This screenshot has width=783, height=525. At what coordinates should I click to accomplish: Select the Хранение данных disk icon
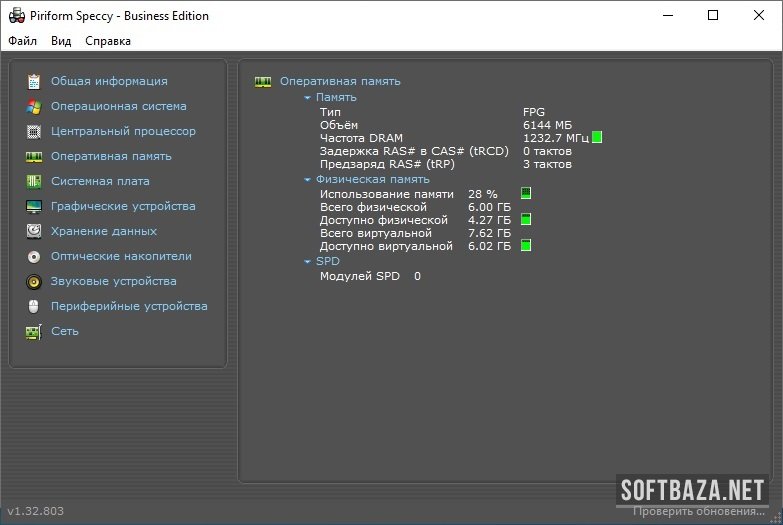click(x=34, y=231)
